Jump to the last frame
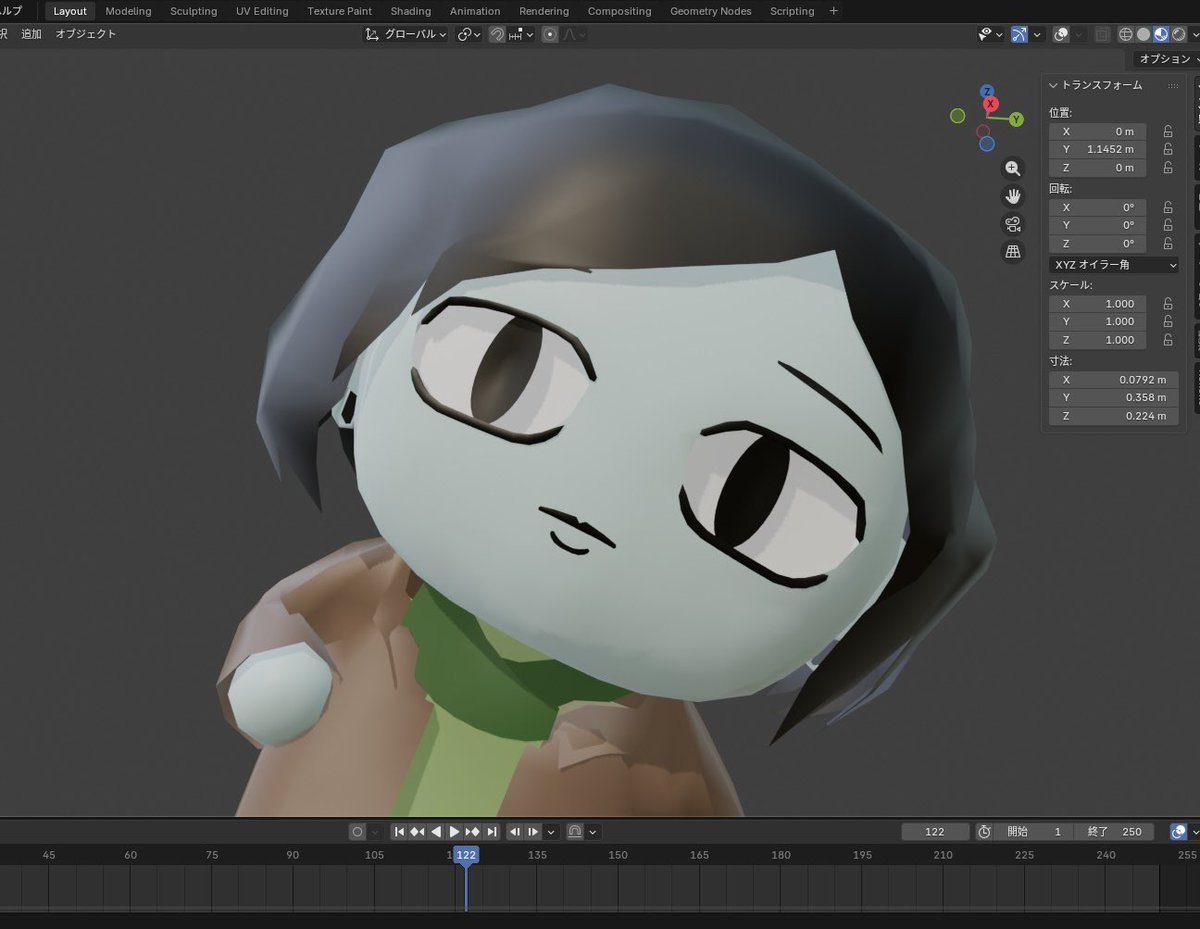This screenshot has width=1200, height=929. tap(491, 832)
